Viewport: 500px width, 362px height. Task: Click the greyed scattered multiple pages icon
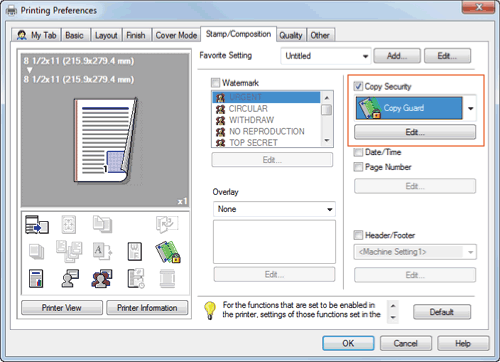click(69, 251)
